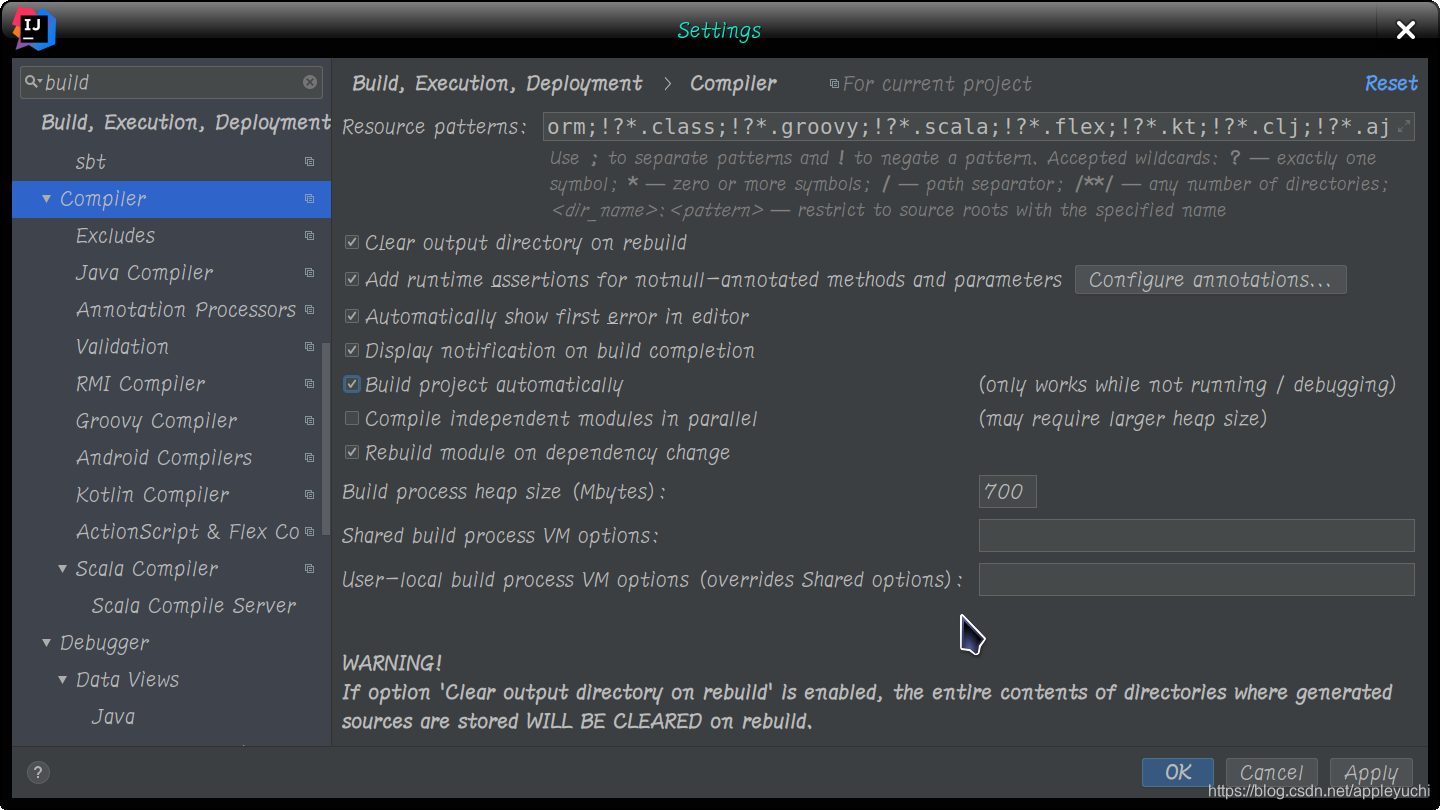The height and width of the screenshot is (810, 1440).
Task: Click the icon next to sbt entry
Action: point(308,161)
